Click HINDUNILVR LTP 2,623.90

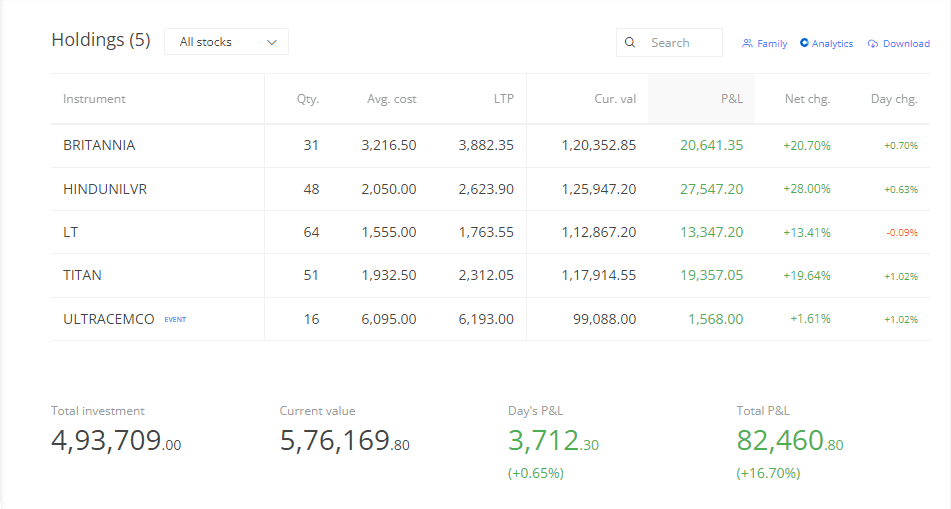pyautogui.click(x=486, y=189)
